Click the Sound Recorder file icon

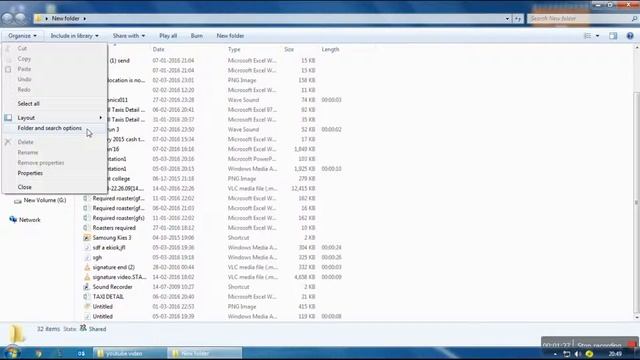[87, 287]
